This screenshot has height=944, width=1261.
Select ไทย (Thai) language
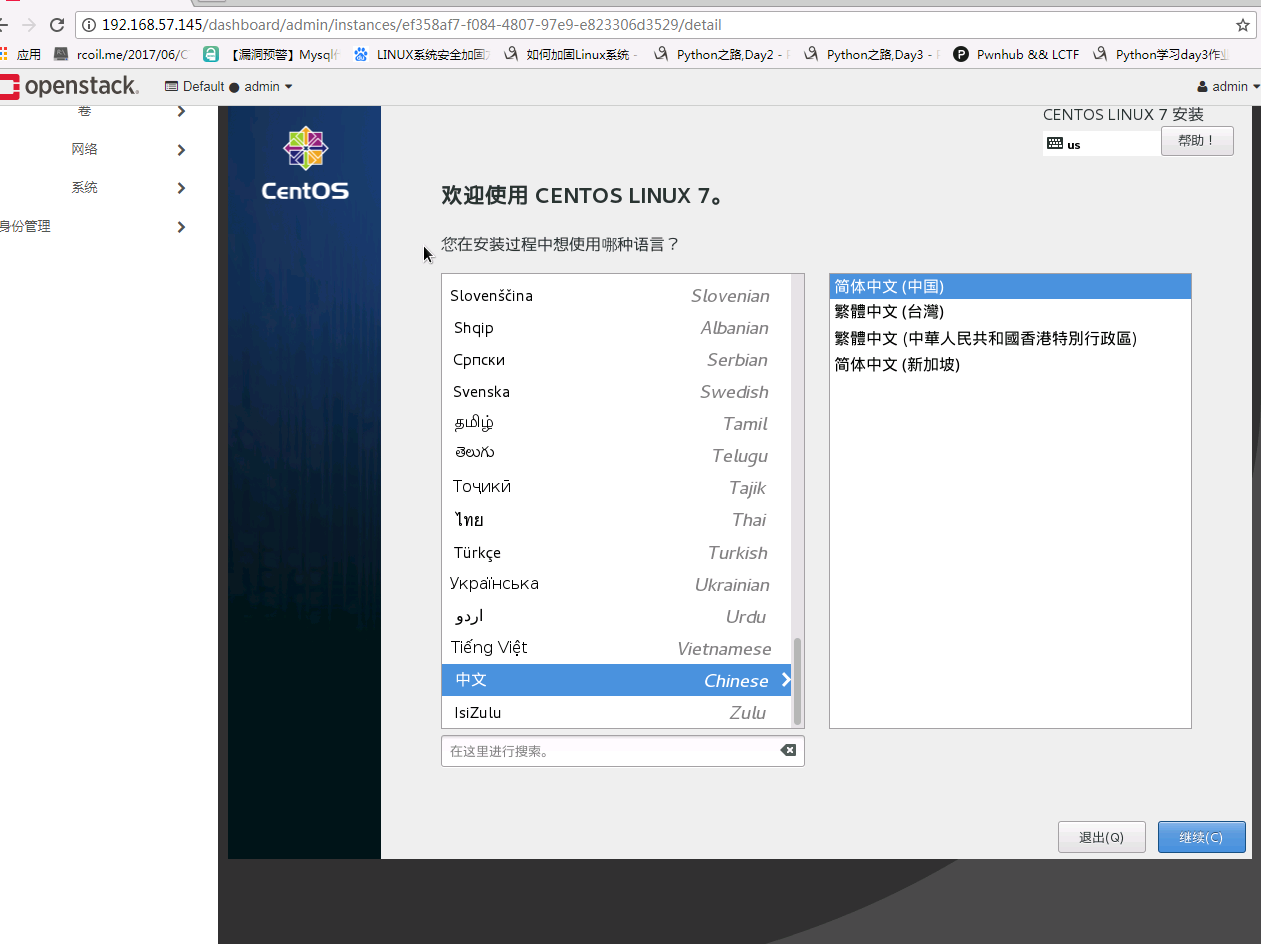[616, 520]
